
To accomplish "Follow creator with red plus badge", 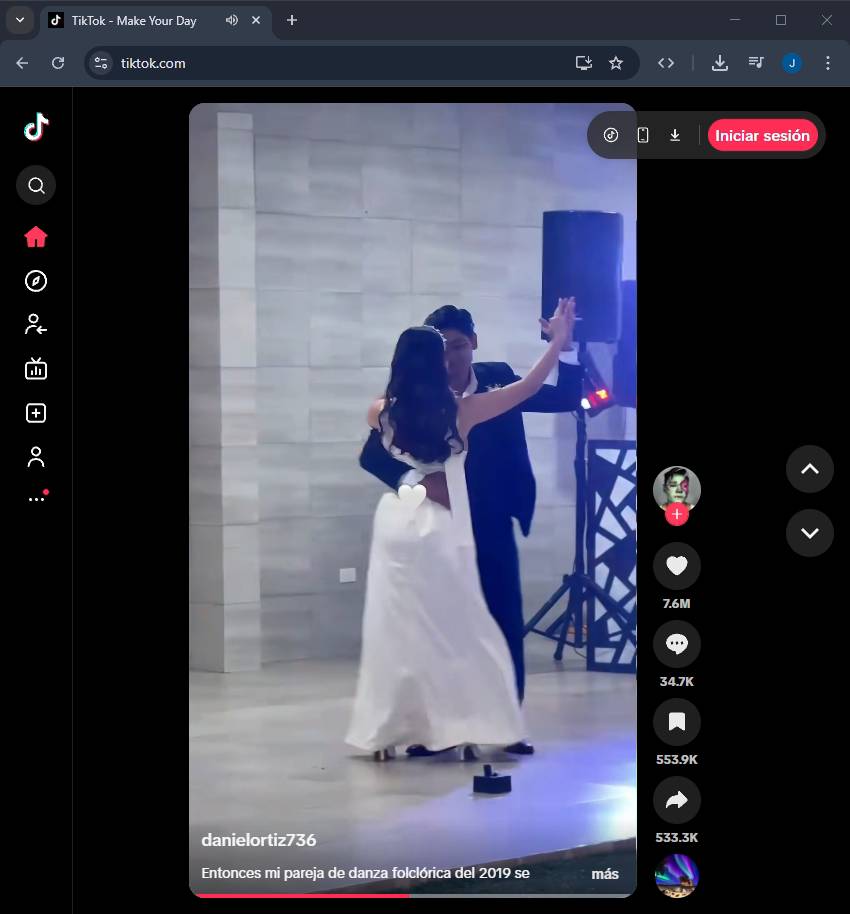I will pos(677,515).
